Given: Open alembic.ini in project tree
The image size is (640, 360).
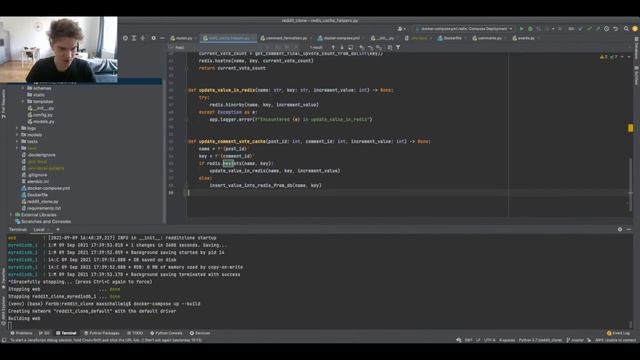Looking at the screenshot, I should click(35, 181).
